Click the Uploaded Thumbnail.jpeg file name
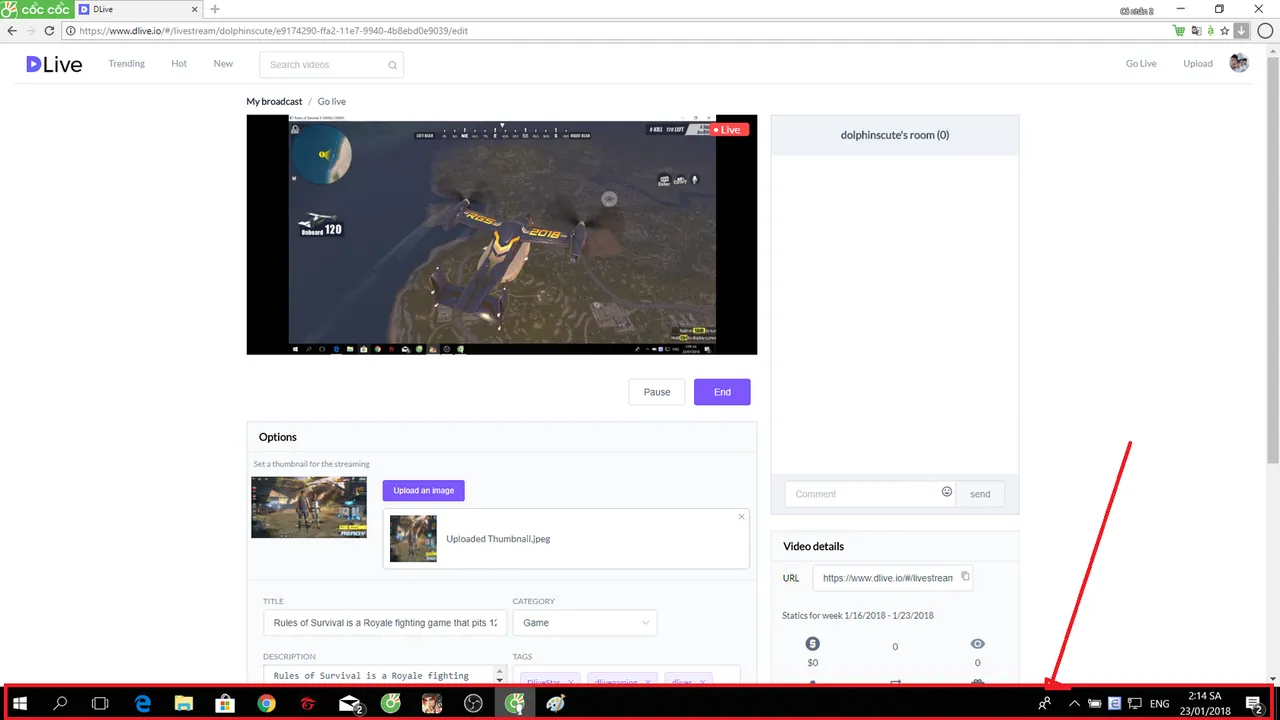1280x720 pixels. 498,539
